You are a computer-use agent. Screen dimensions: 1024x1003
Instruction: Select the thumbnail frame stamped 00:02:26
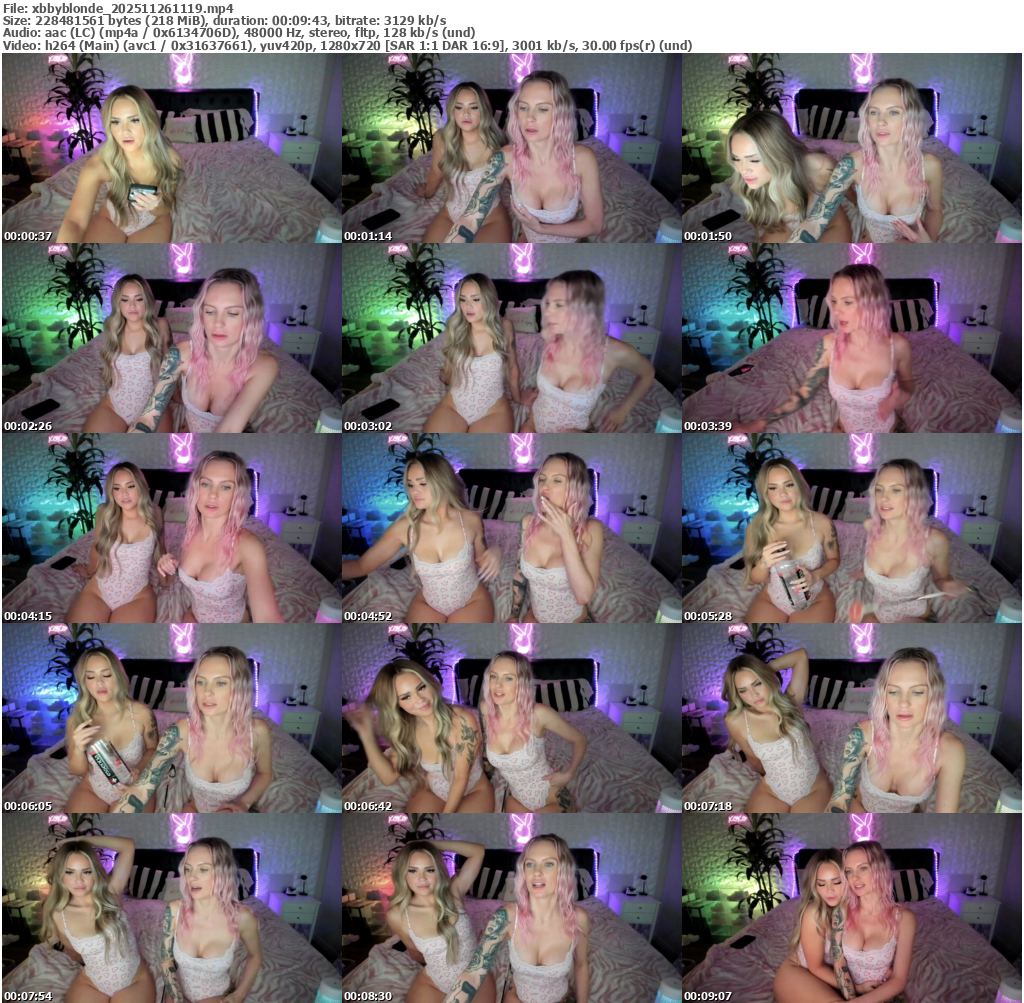point(172,338)
